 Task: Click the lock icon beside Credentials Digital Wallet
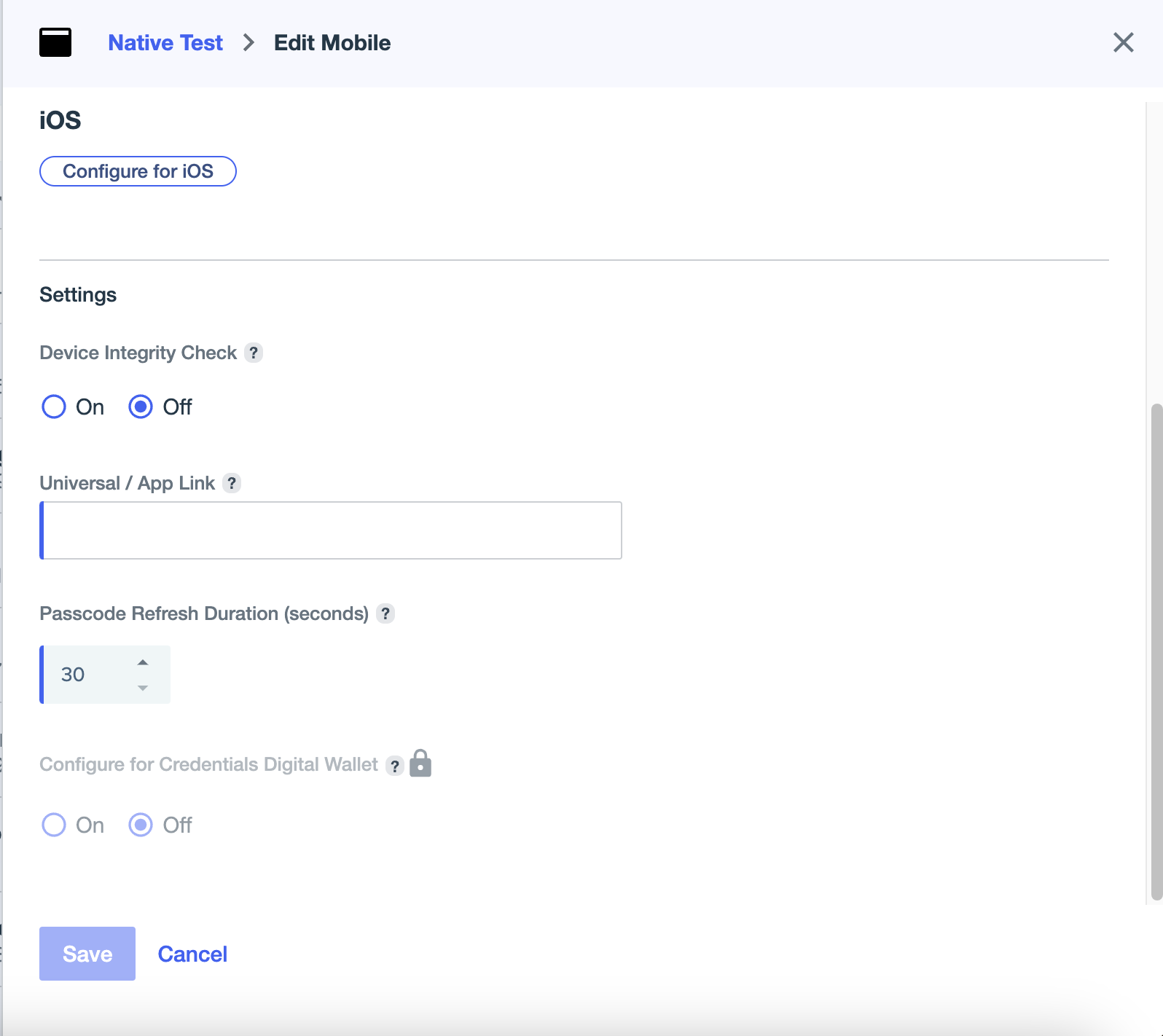click(420, 764)
